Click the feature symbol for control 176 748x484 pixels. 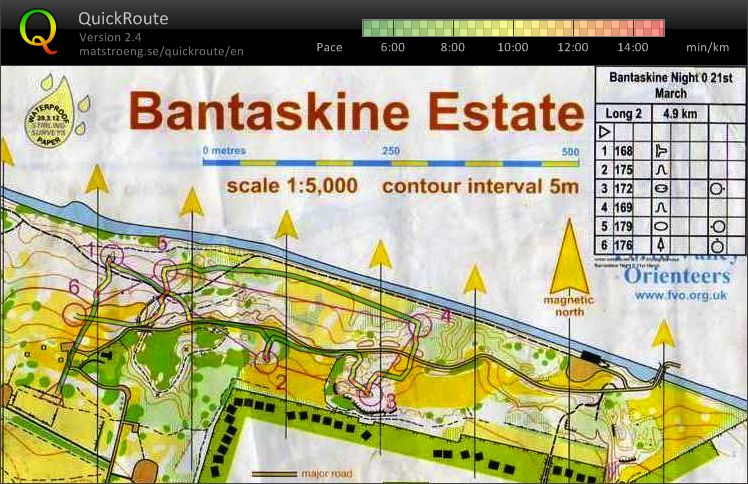point(661,245)
